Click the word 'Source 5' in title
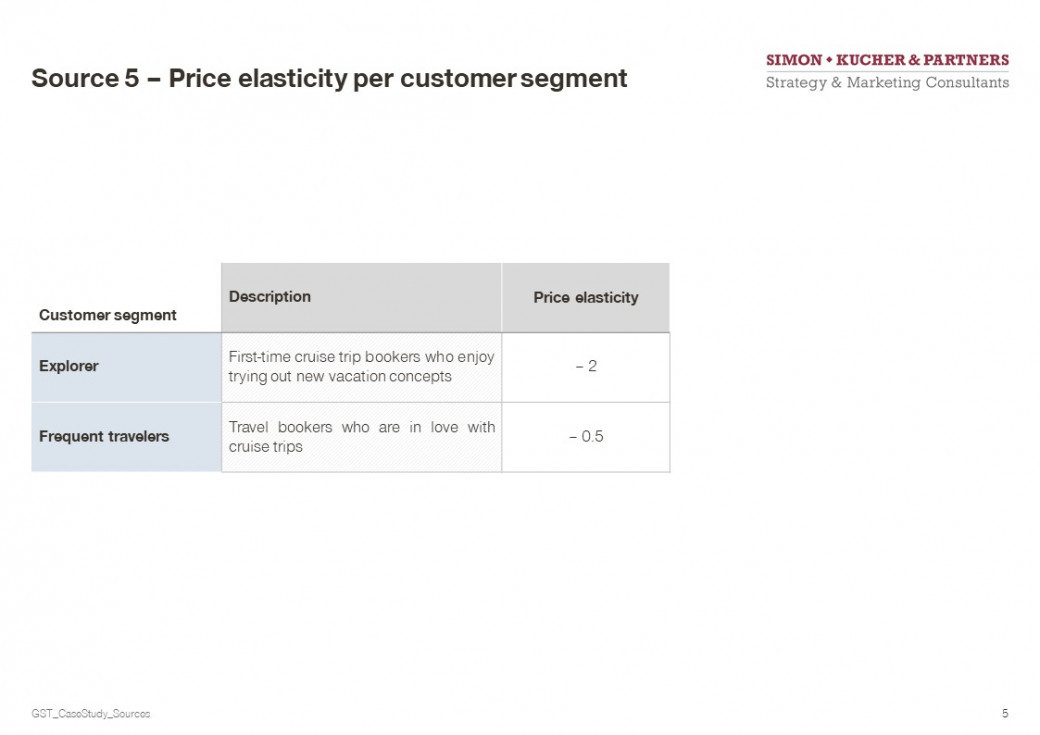This screenshot has width=1040, height=735. click(86, 78)
